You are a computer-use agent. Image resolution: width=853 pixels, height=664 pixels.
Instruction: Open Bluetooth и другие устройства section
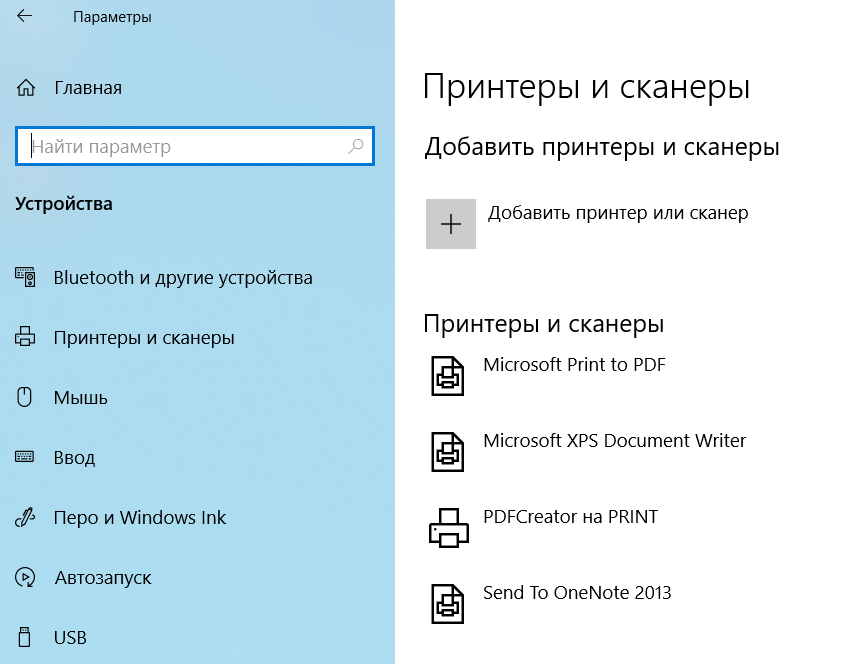click(x=183, y=278)
